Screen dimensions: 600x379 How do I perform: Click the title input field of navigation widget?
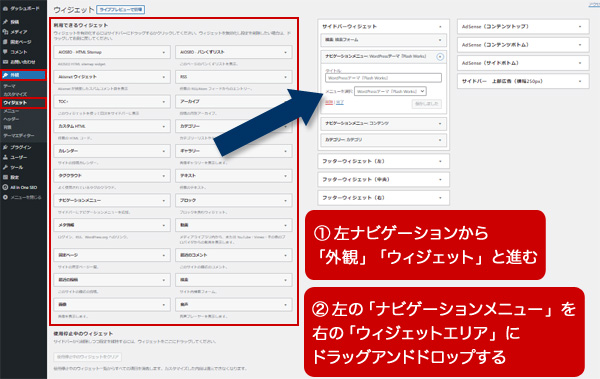[x=383, y=78]
